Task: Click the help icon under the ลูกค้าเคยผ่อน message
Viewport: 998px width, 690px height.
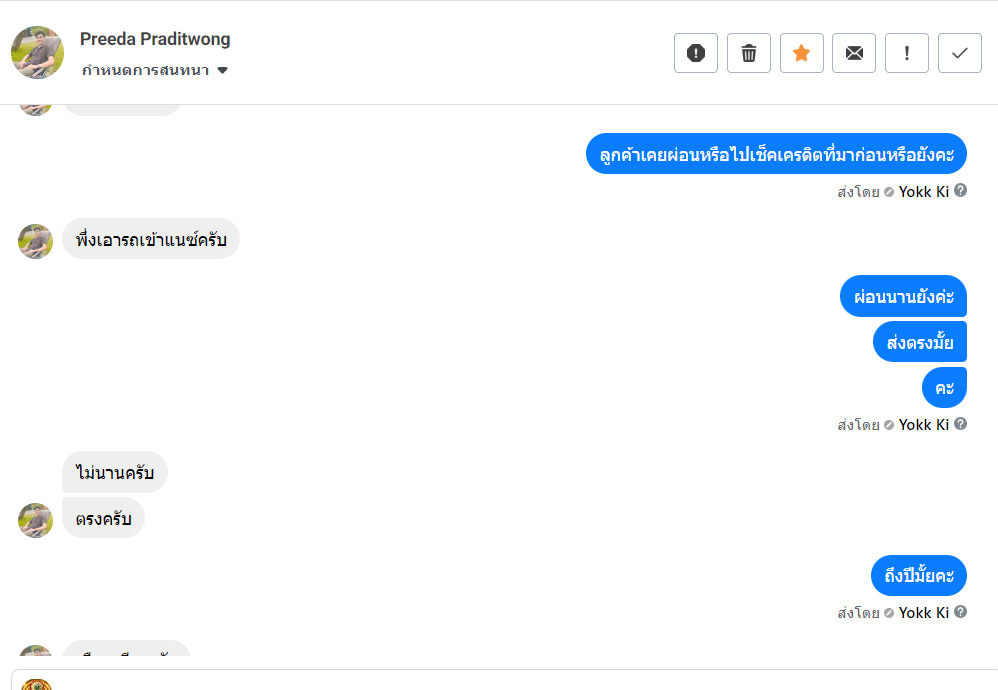Action: (x=961, y=190)
